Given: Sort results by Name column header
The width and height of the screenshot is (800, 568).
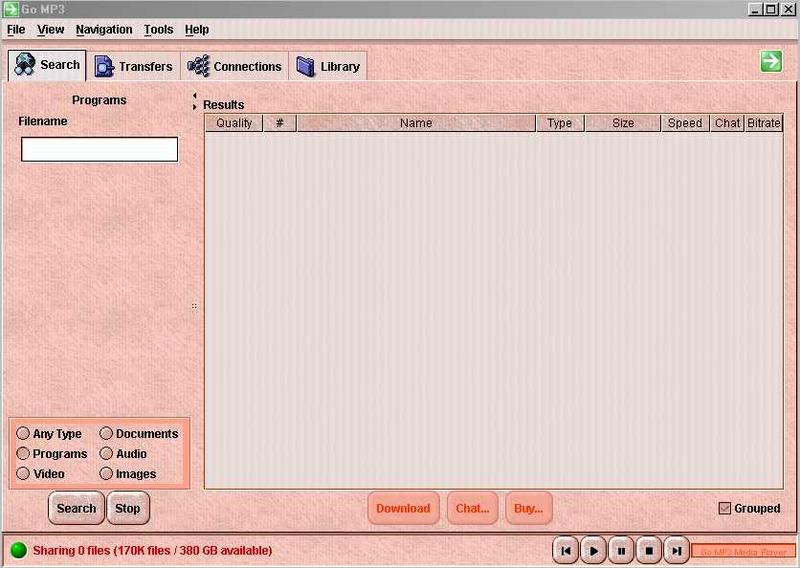Looking at the screenshot, I should click(416, 123).
